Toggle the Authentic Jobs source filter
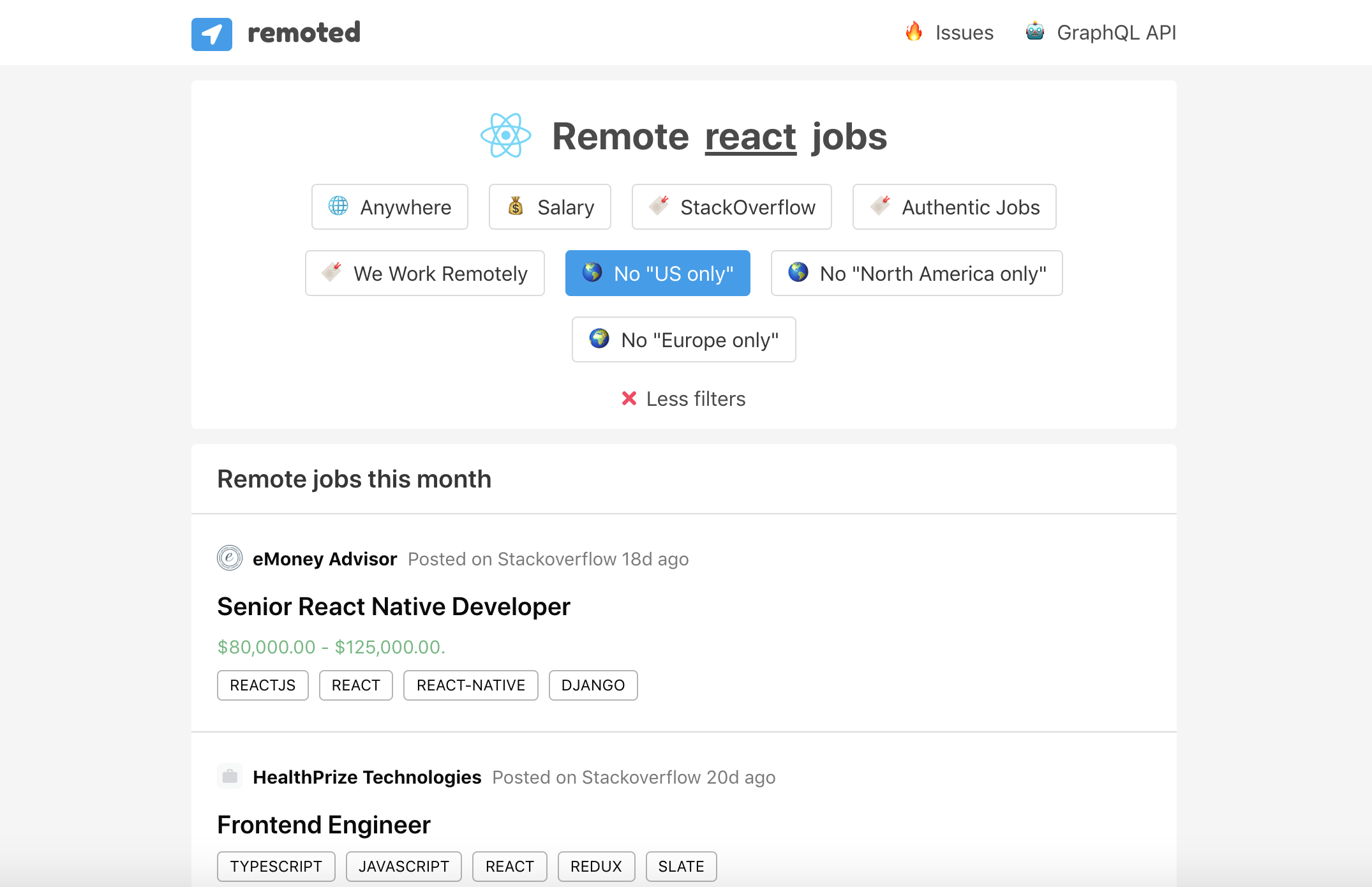1372x887 pixels. (953, 207)
